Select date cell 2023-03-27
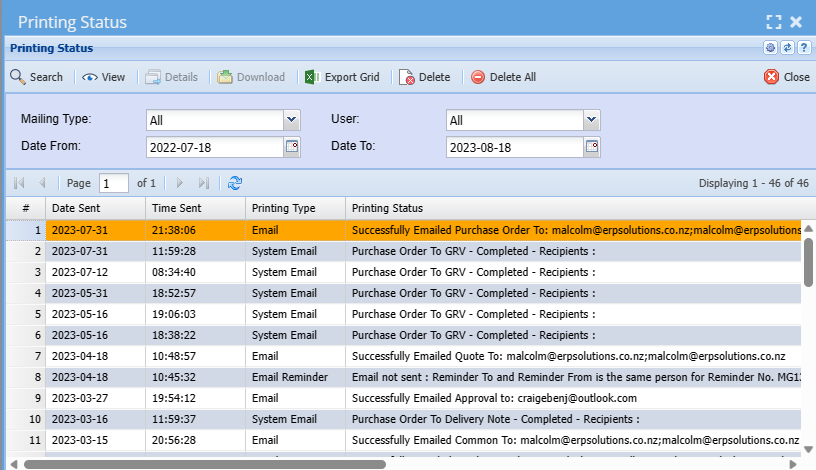The height and width of the screenshot is (470, 816). (95, 398)
